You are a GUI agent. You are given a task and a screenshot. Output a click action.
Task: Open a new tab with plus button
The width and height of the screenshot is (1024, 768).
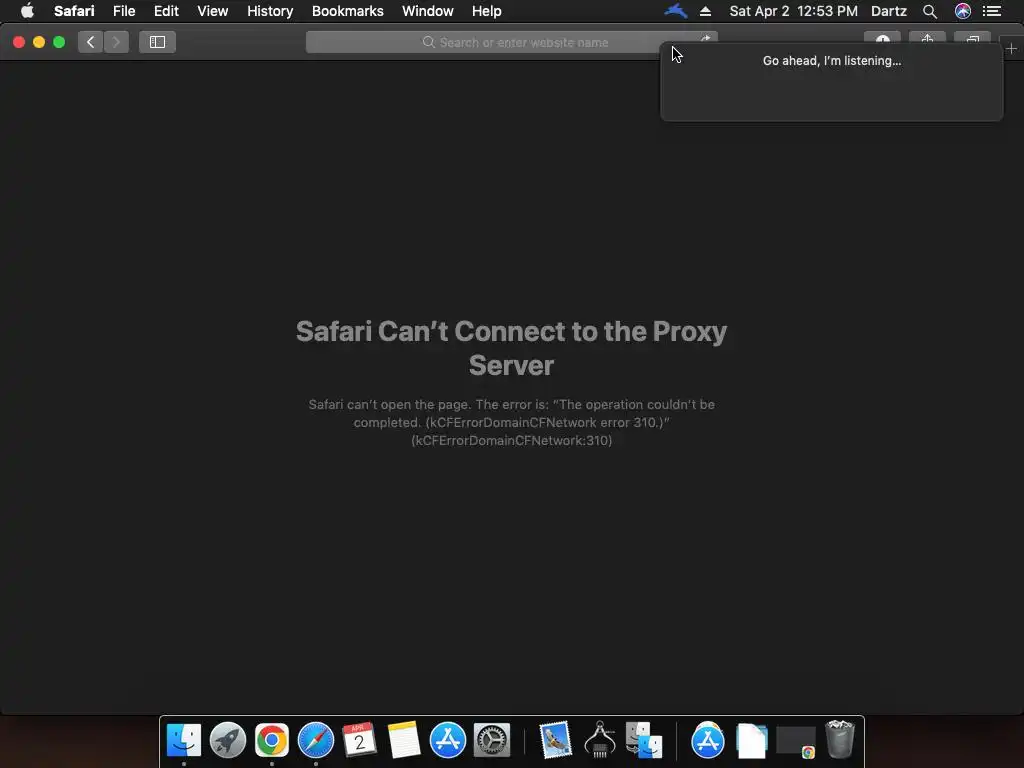point(1011,48)
